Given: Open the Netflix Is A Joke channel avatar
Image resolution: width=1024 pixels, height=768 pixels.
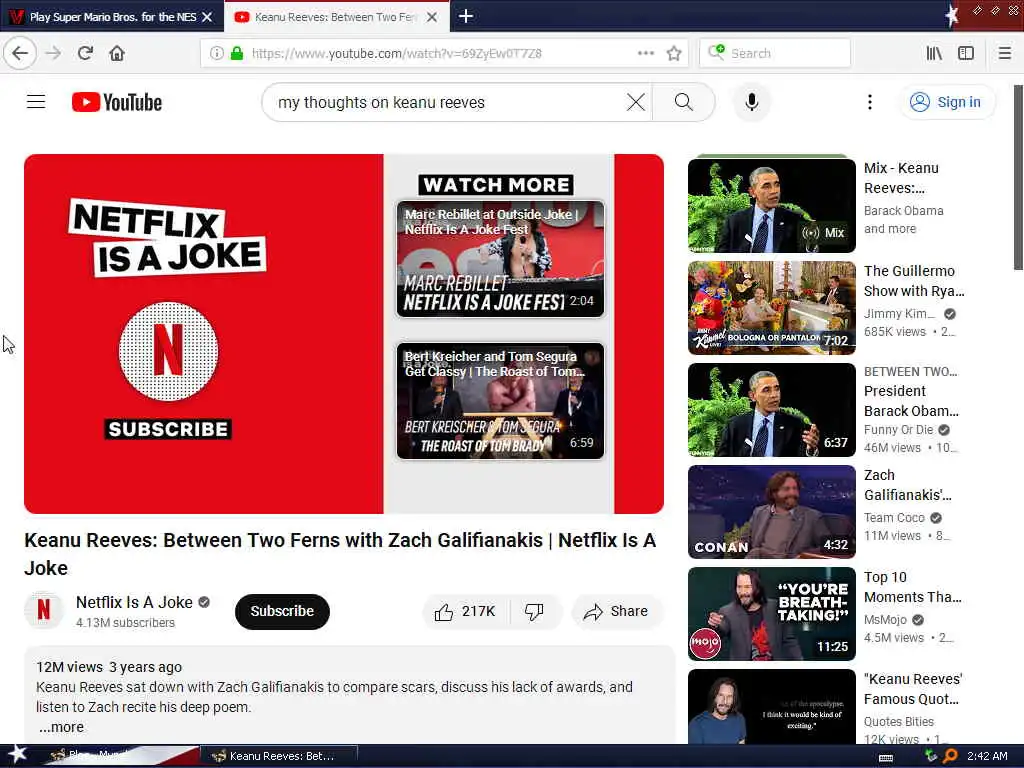Looking at the screenshot, I should [44, 610].
